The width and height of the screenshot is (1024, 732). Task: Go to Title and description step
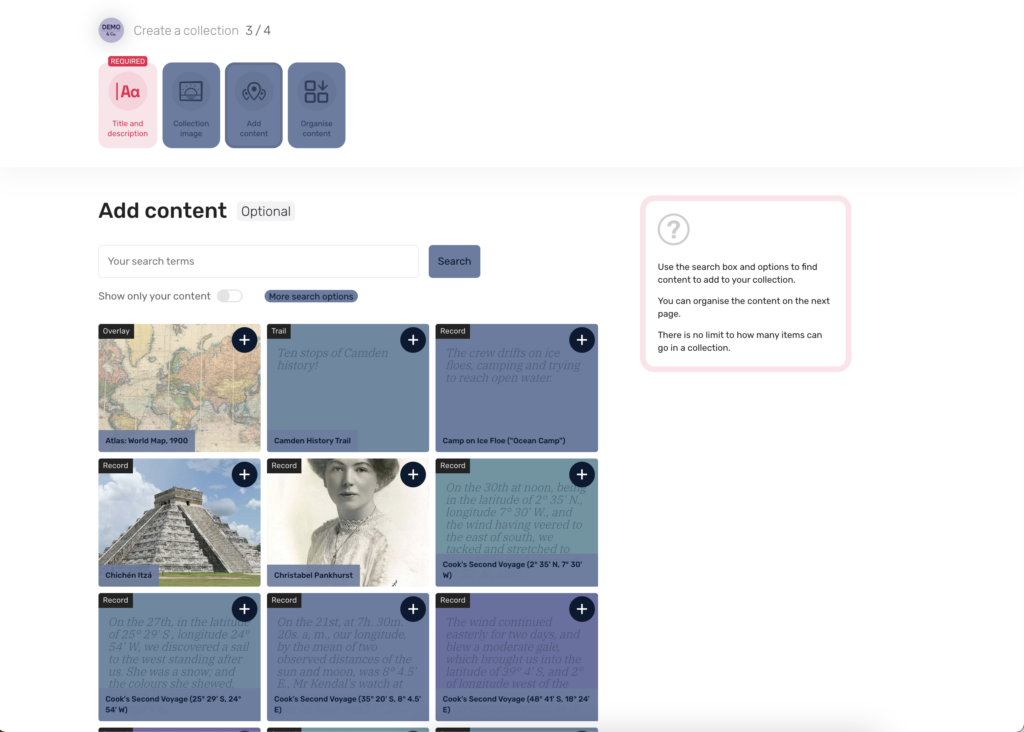(x=128, y=105)
